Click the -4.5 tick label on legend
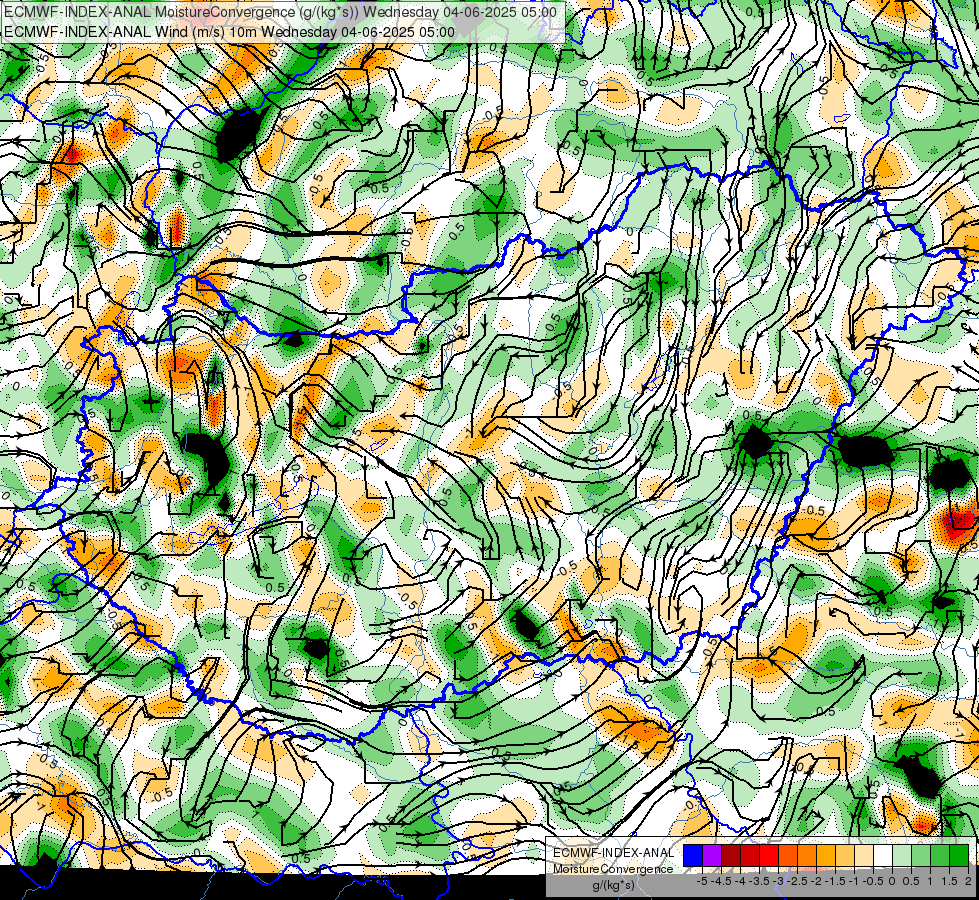The height and width of the screenshot is (900, 979). click(x=721, y=881)
